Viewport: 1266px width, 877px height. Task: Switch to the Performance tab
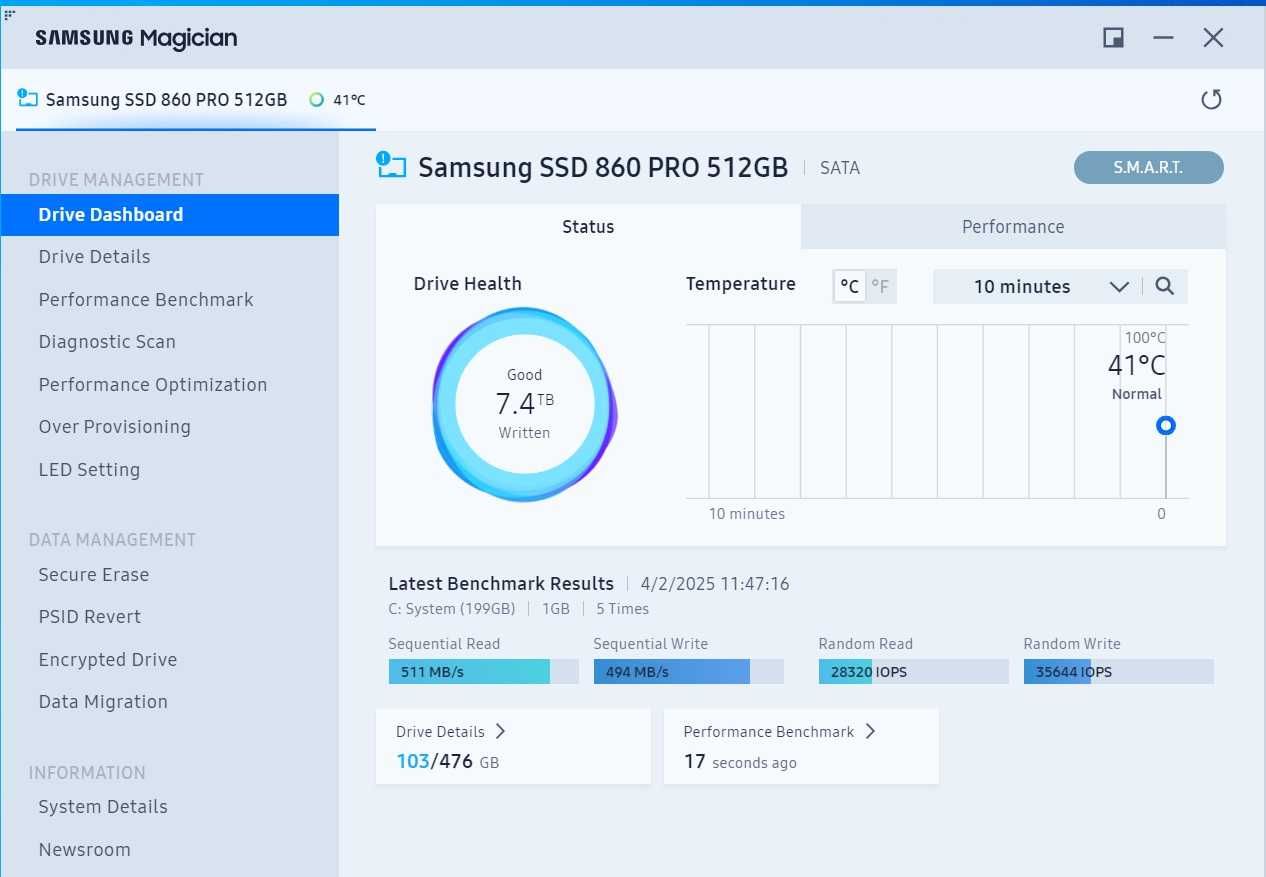point(1013,227)
